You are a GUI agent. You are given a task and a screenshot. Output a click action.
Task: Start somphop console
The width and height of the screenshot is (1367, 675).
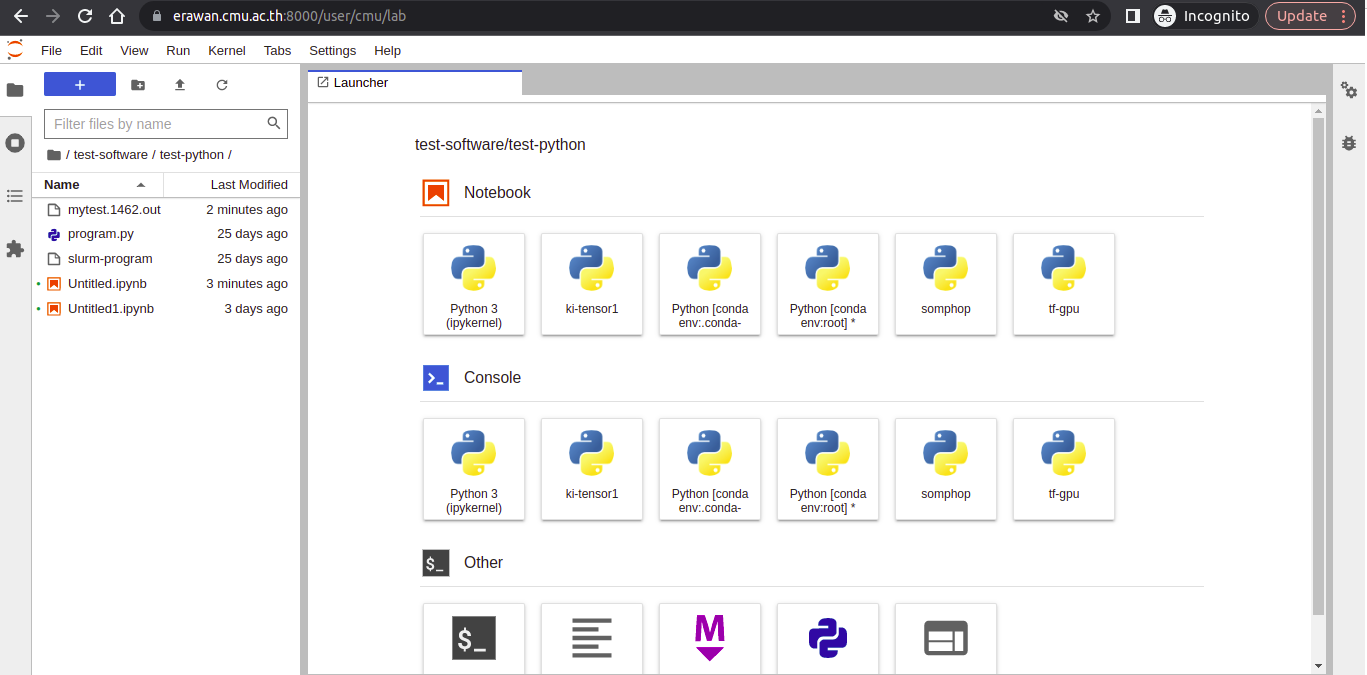946,469
